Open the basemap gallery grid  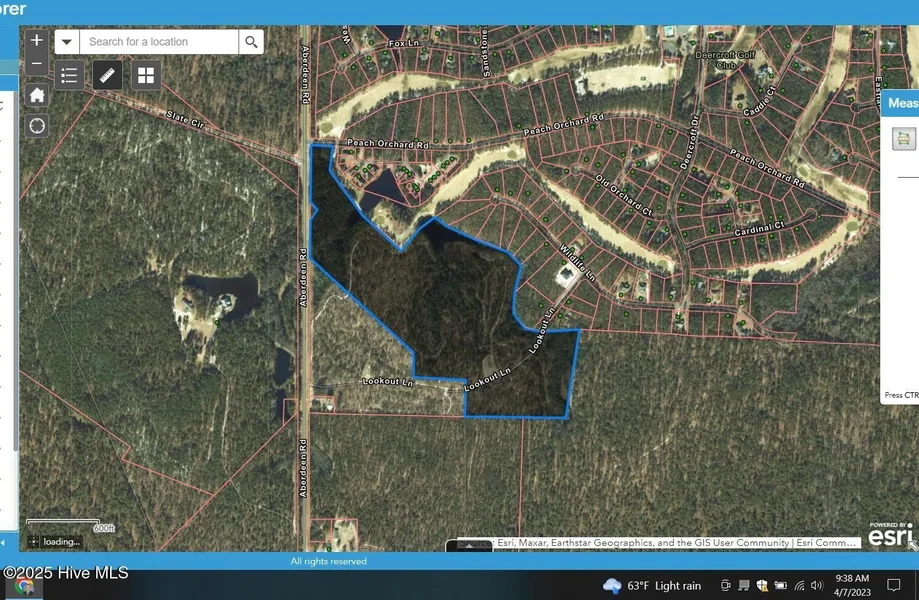pyautogui.click(x=146, y=75)
